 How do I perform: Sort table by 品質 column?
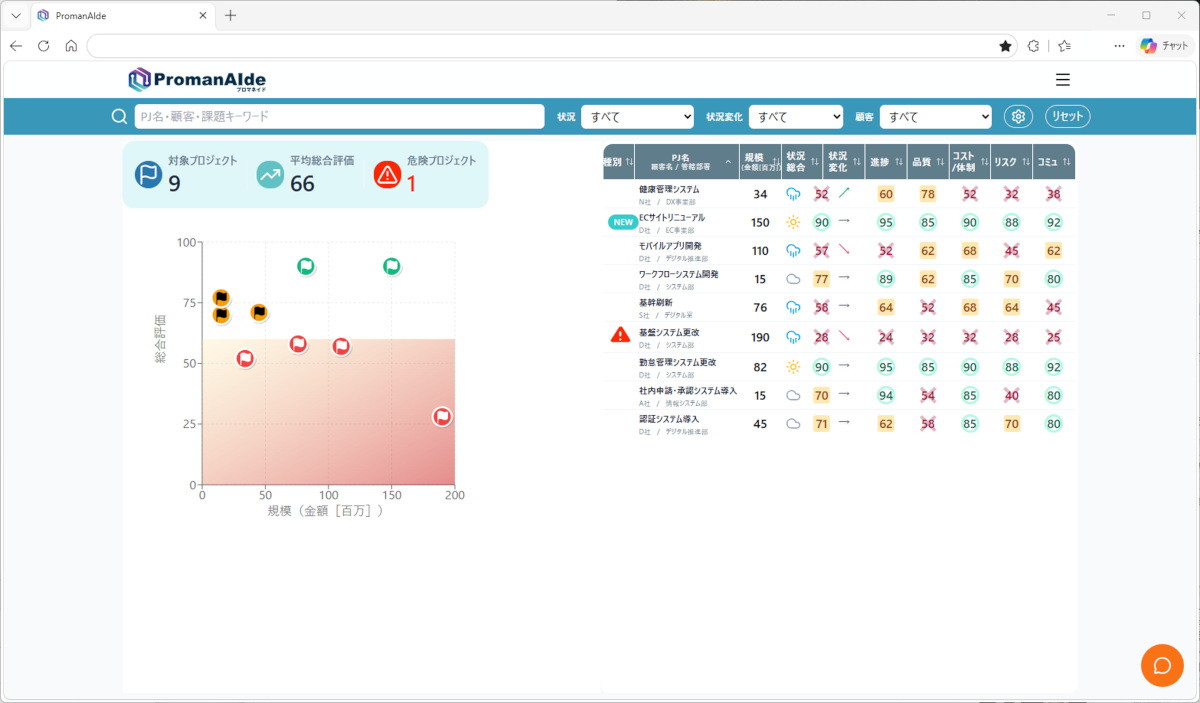click(x=928, y=162)
